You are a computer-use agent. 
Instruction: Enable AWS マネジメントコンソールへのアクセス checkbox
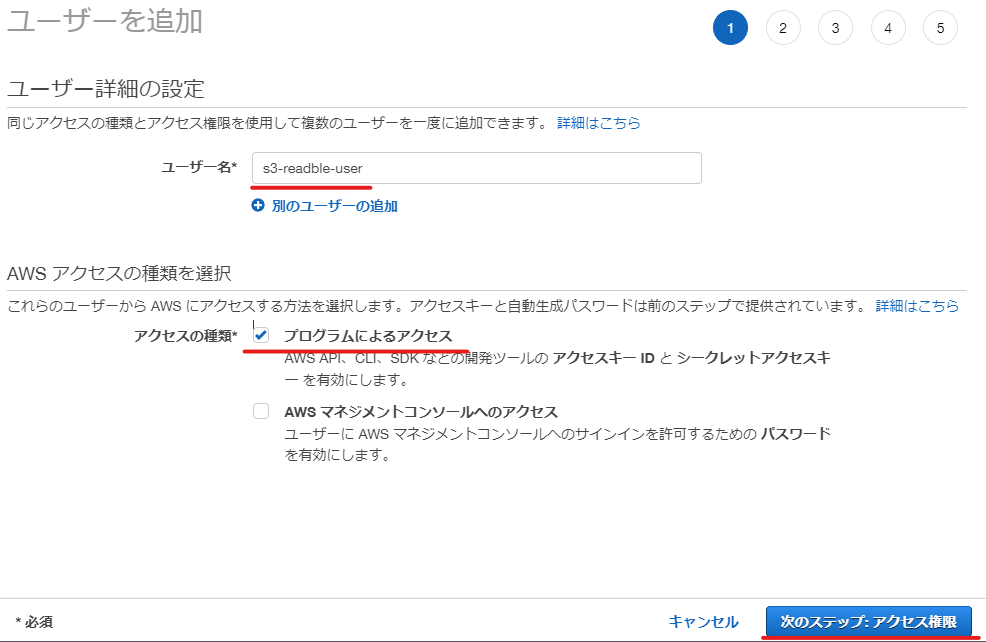pos(261,411)
